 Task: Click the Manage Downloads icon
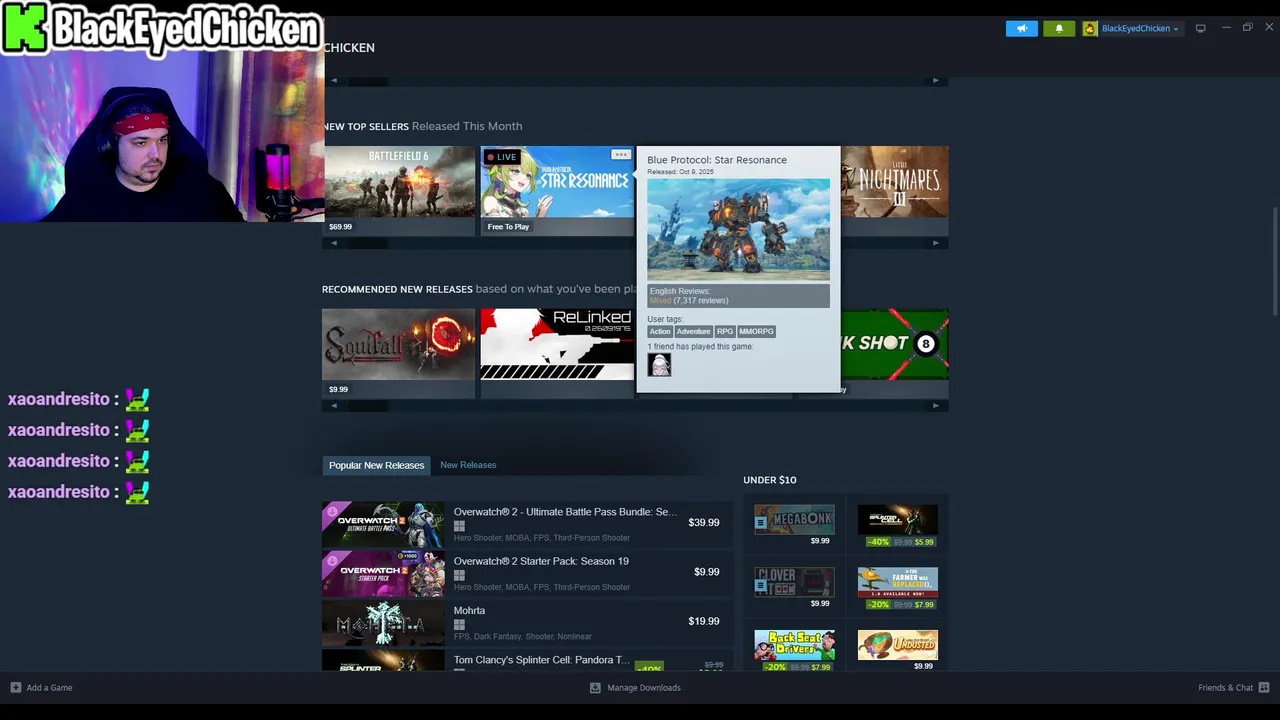coord(595,688)
